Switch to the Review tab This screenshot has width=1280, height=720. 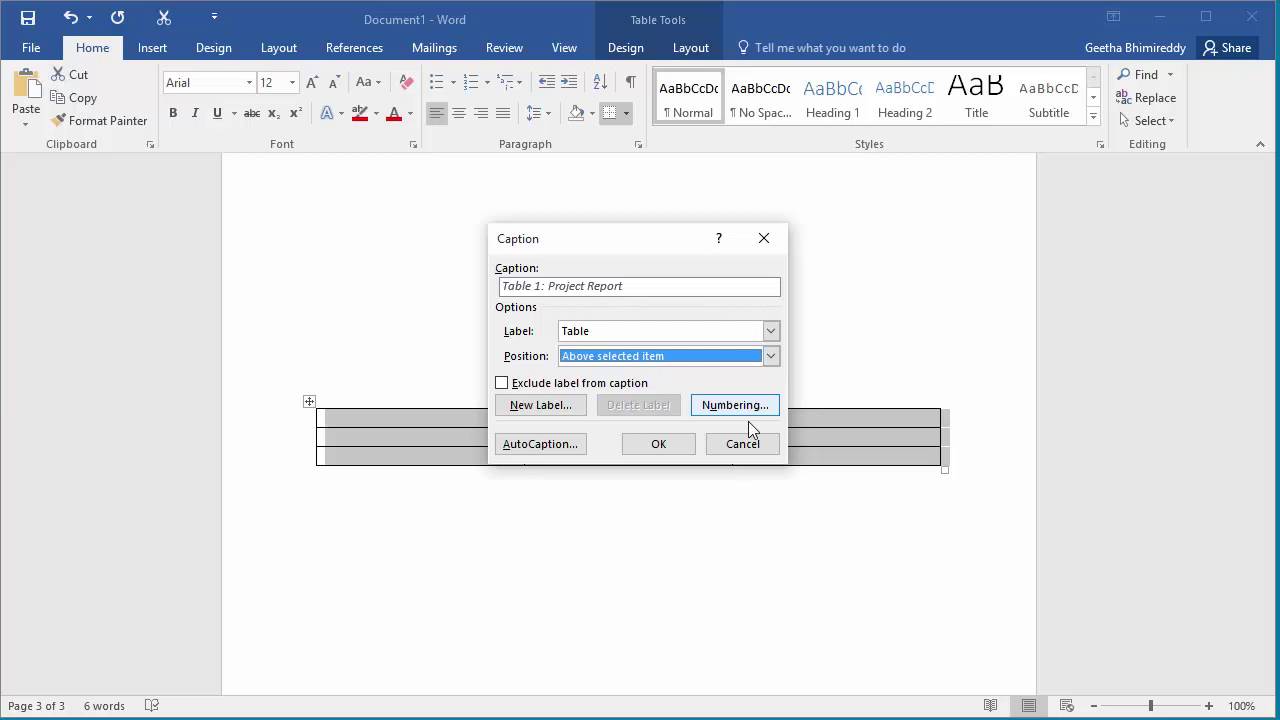pos(504,48)
